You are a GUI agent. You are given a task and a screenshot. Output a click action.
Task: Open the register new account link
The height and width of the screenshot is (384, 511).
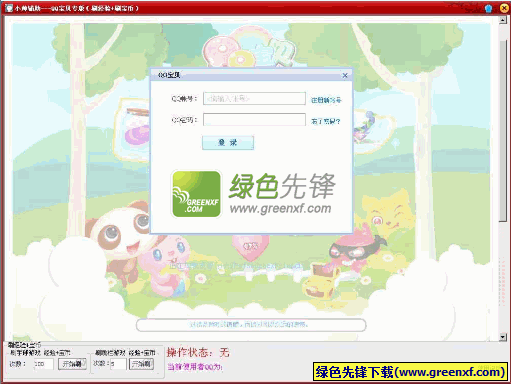pos(326,100)
